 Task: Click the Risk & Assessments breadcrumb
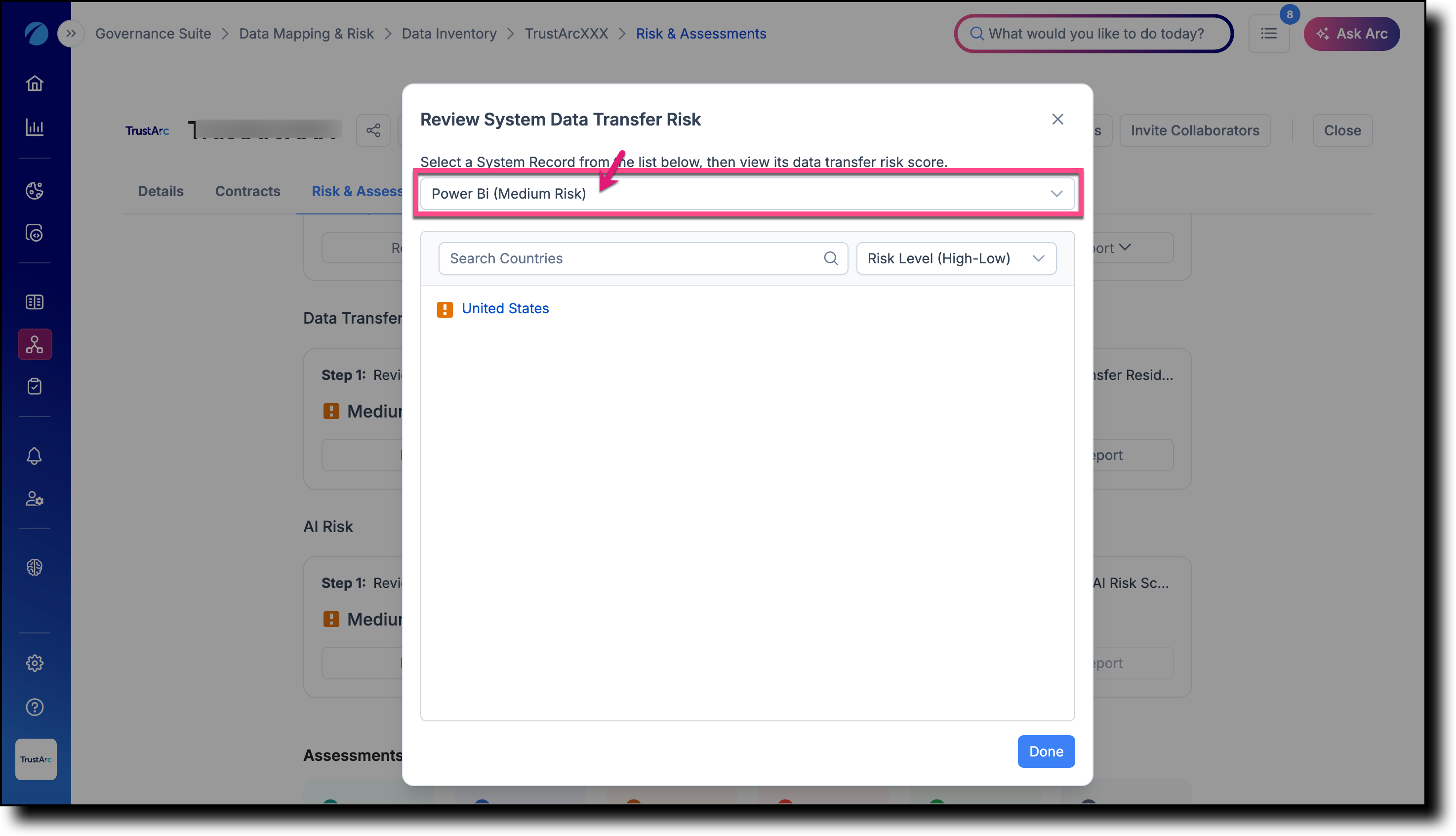[x=701, y=34]
